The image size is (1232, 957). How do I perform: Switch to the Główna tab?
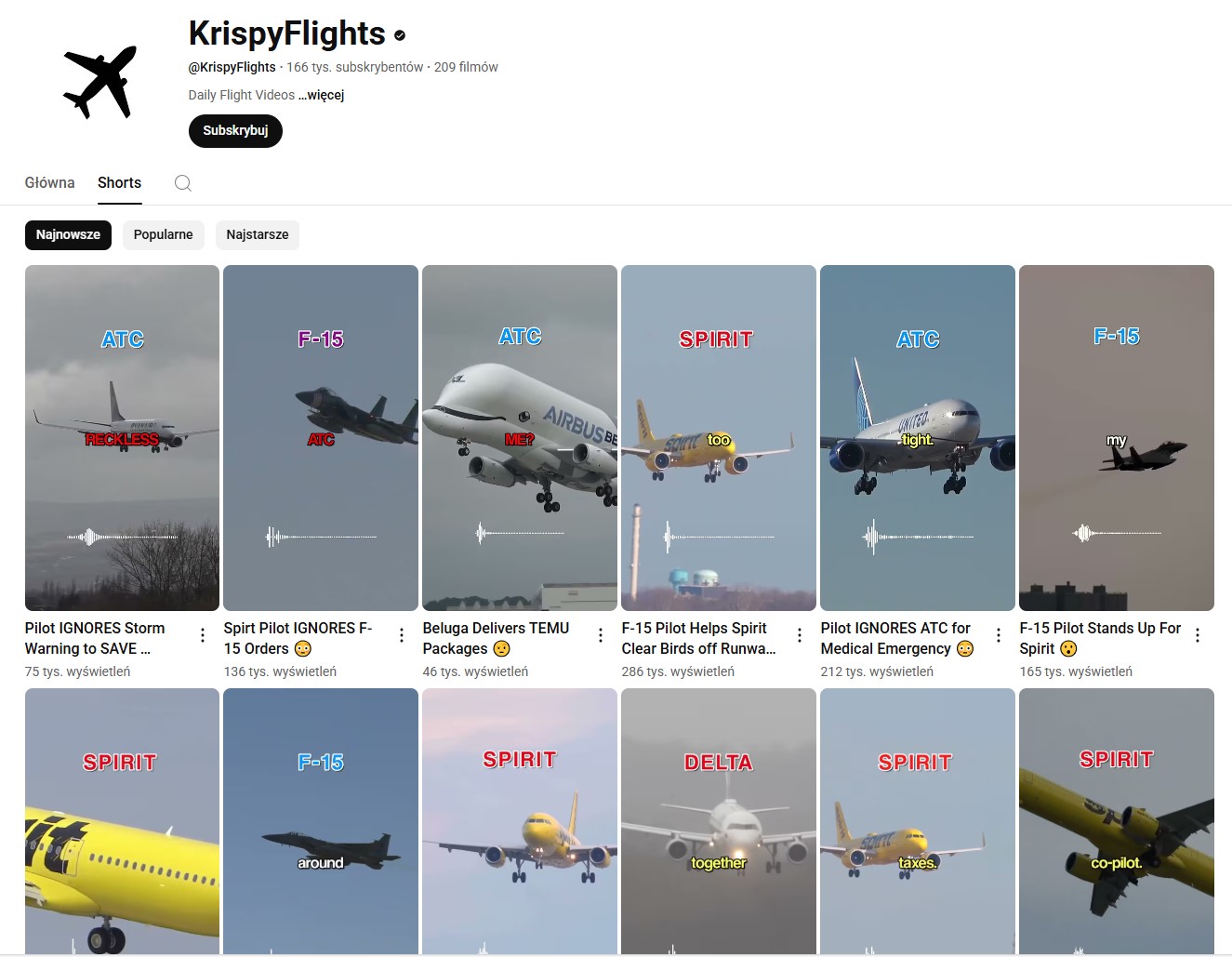click(x=50, y=182)
